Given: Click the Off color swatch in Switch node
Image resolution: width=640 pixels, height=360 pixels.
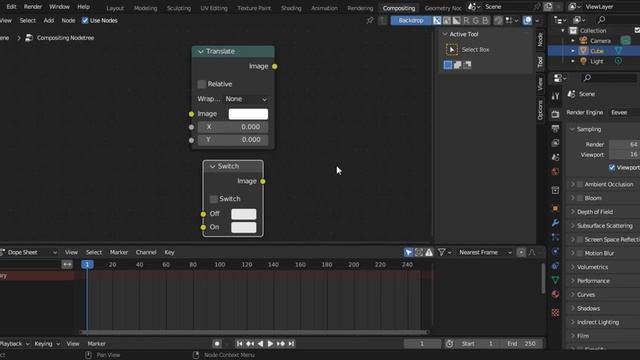Looking at the screenshot, I should [x=244, y=214].
